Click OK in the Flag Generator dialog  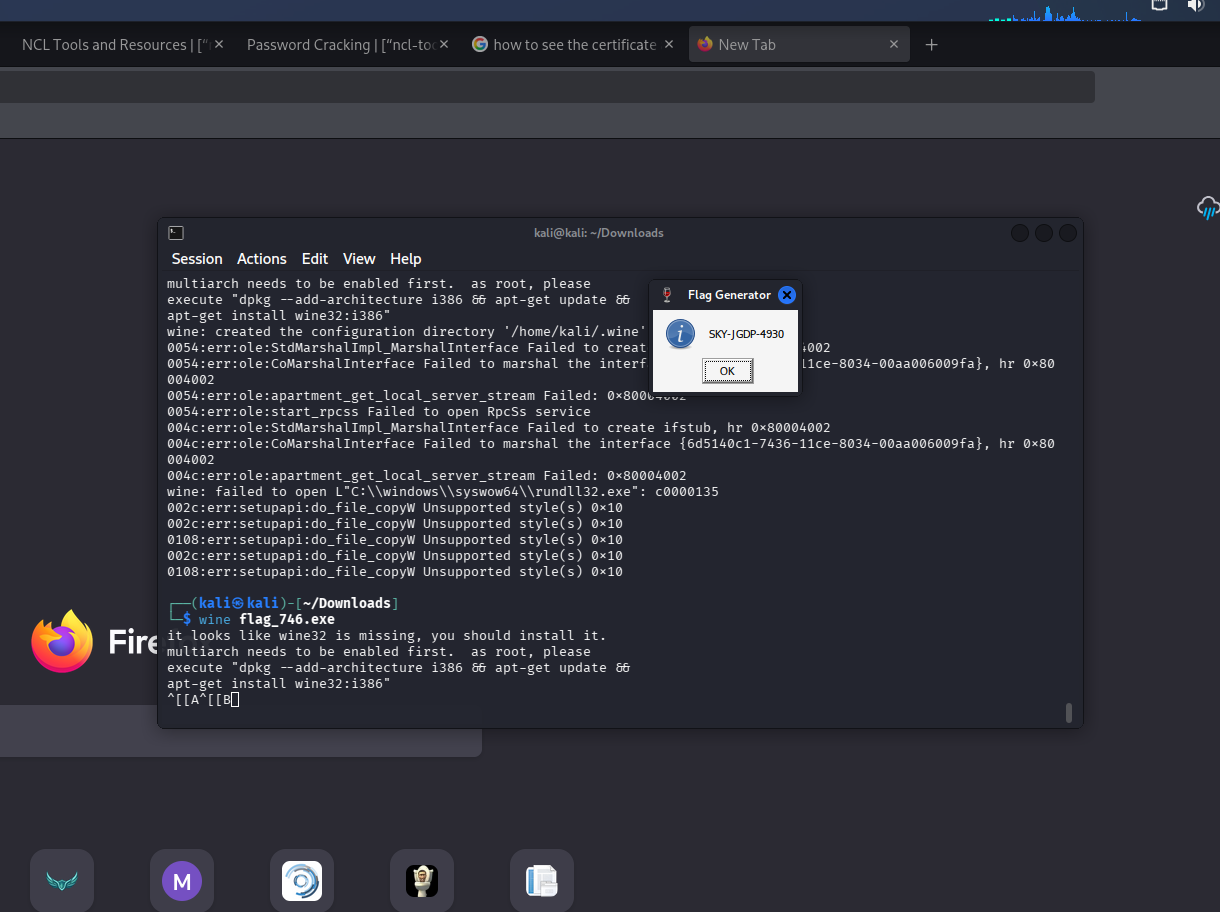tap(727, 371)
